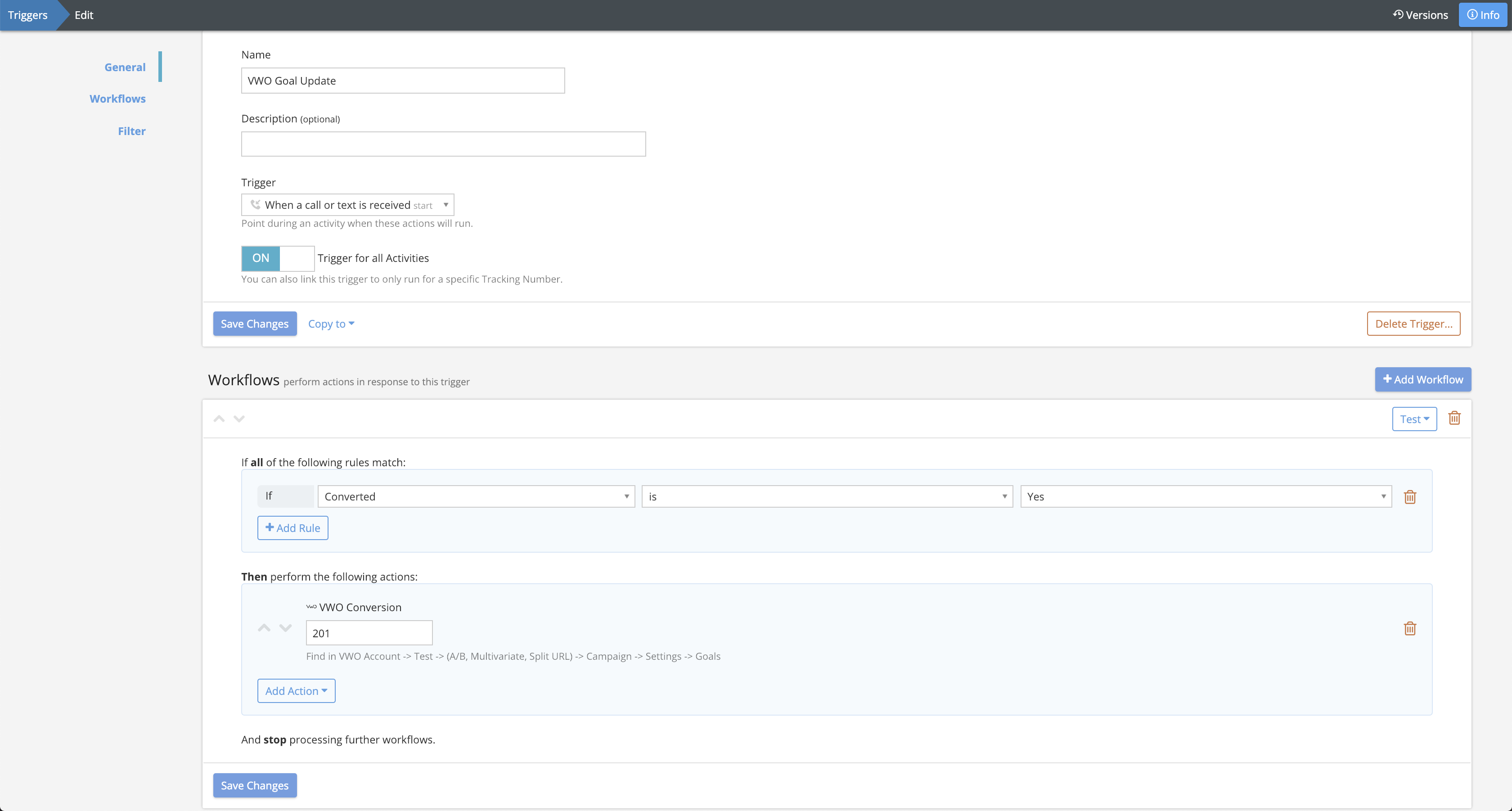Go to the Filter section in the sidebar
This screenshot has height=811, width=1512.
[x=131, y=131]
